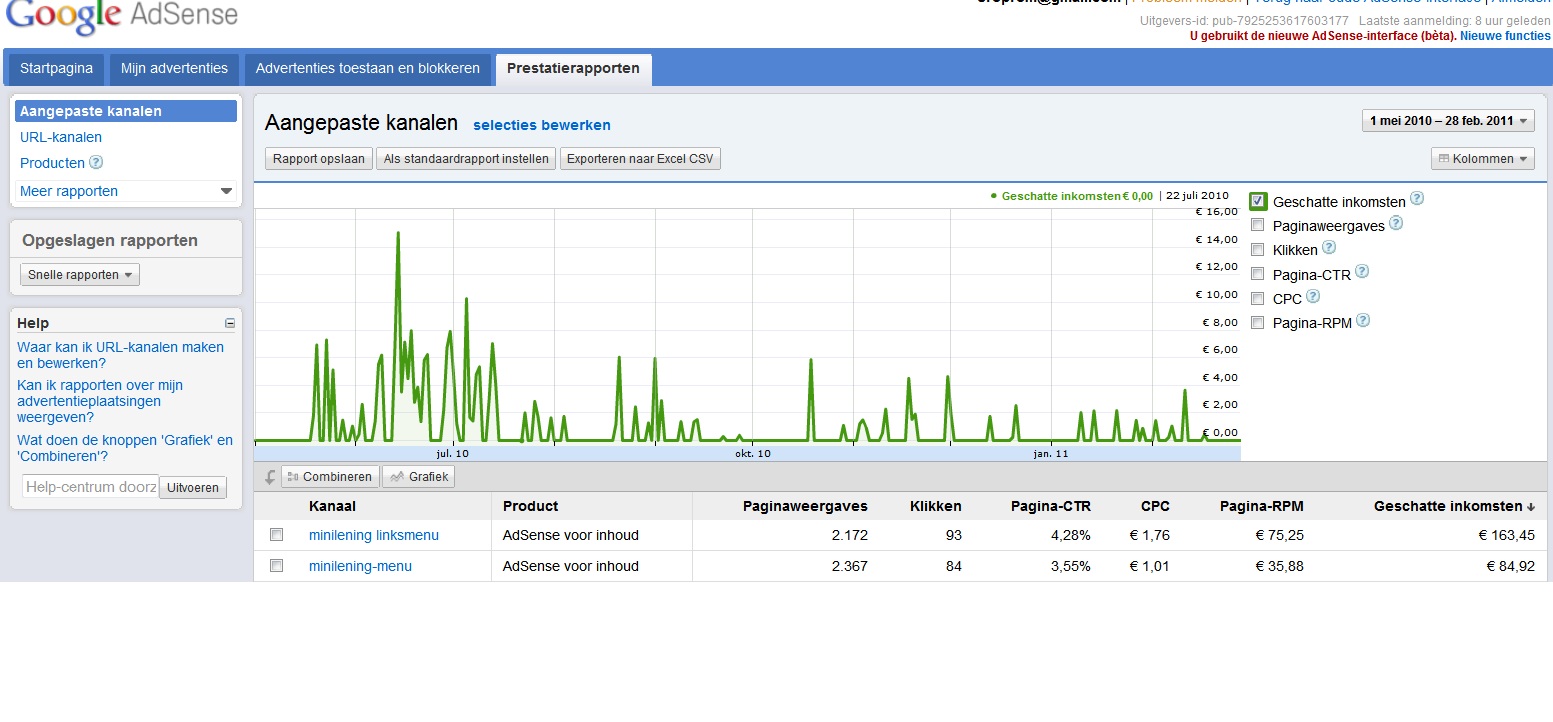
Task: Open help icon beside CPC checkbox
Action: click(1313, 296)
